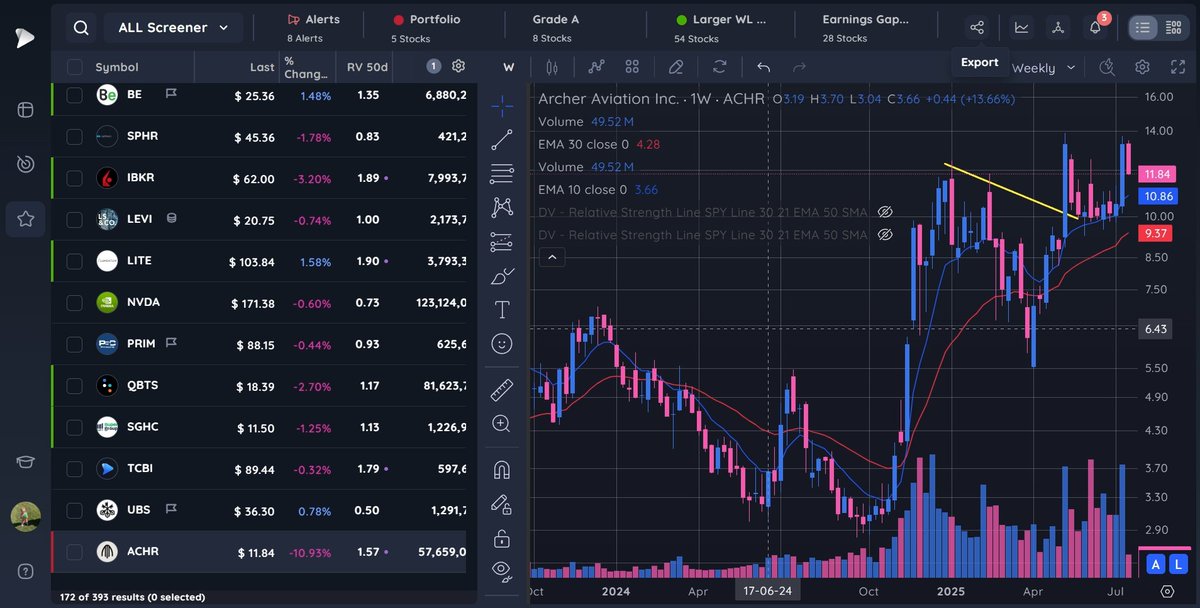Click the refresh arrows icon
Screen dimensions: 1200x608
pos(719,67)
